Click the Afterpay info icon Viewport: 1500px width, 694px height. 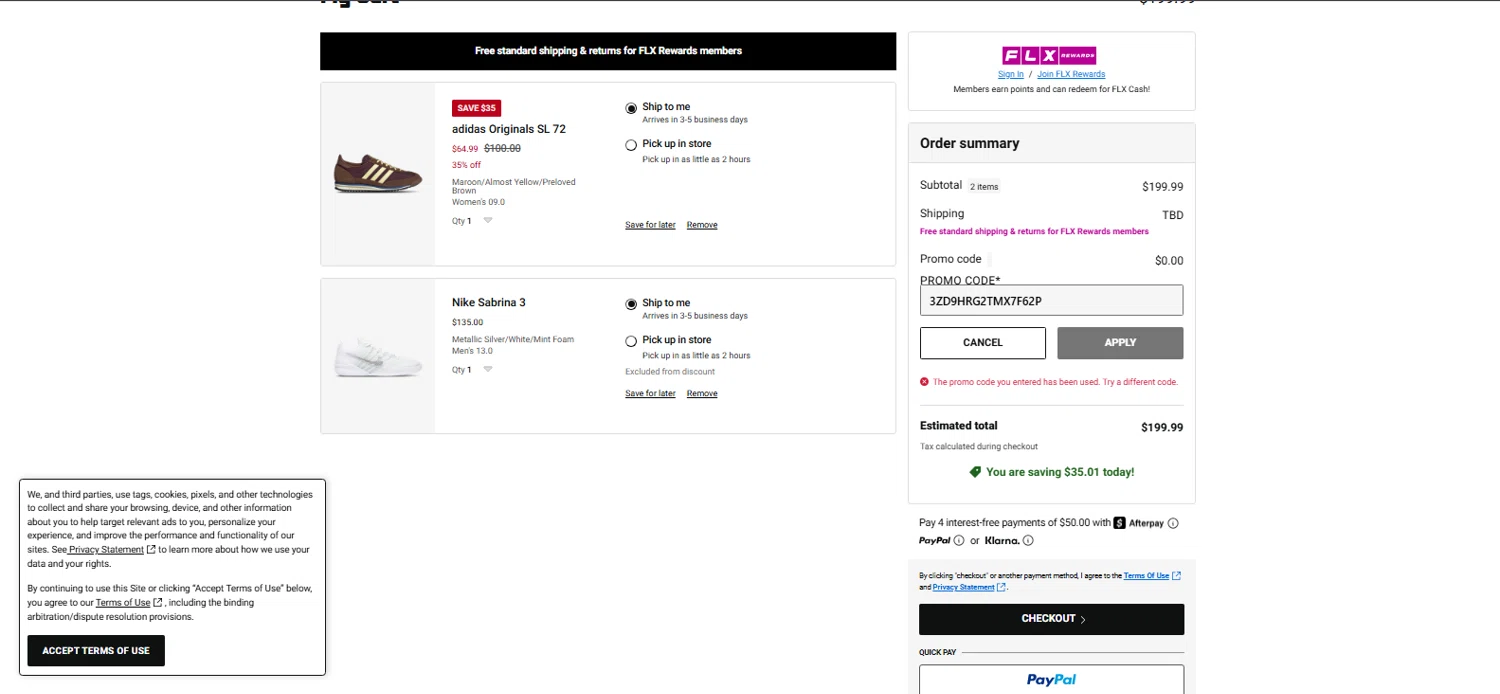tap(1173, 523)
